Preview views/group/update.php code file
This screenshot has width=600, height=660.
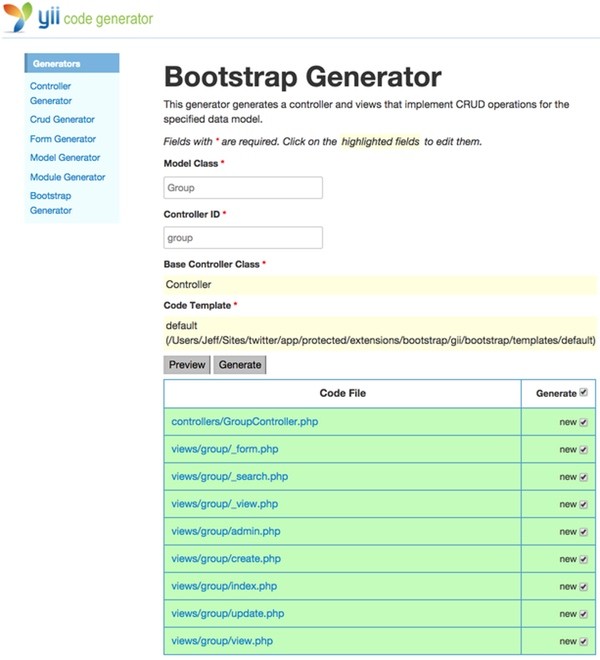coord(228,613)
